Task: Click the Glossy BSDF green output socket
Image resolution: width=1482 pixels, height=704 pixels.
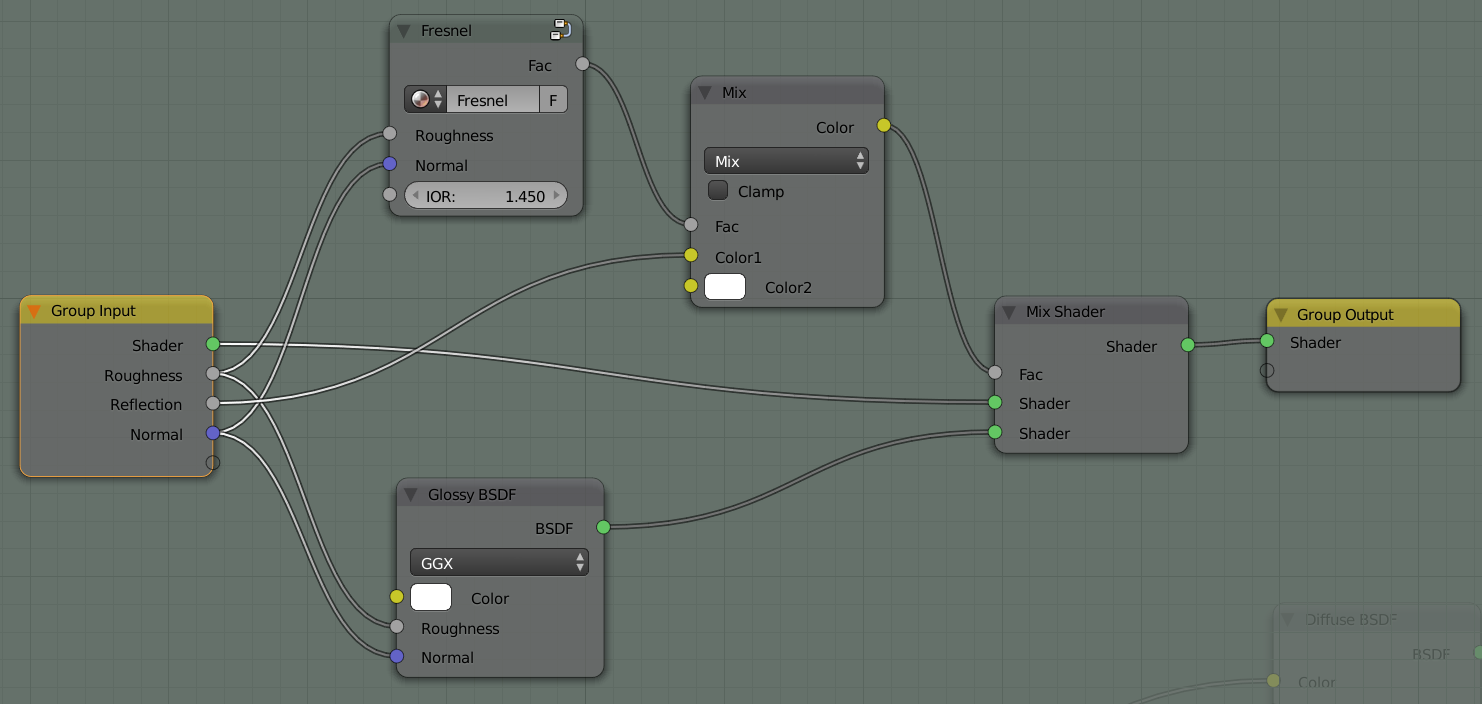Action: click(x=603, y=526)
